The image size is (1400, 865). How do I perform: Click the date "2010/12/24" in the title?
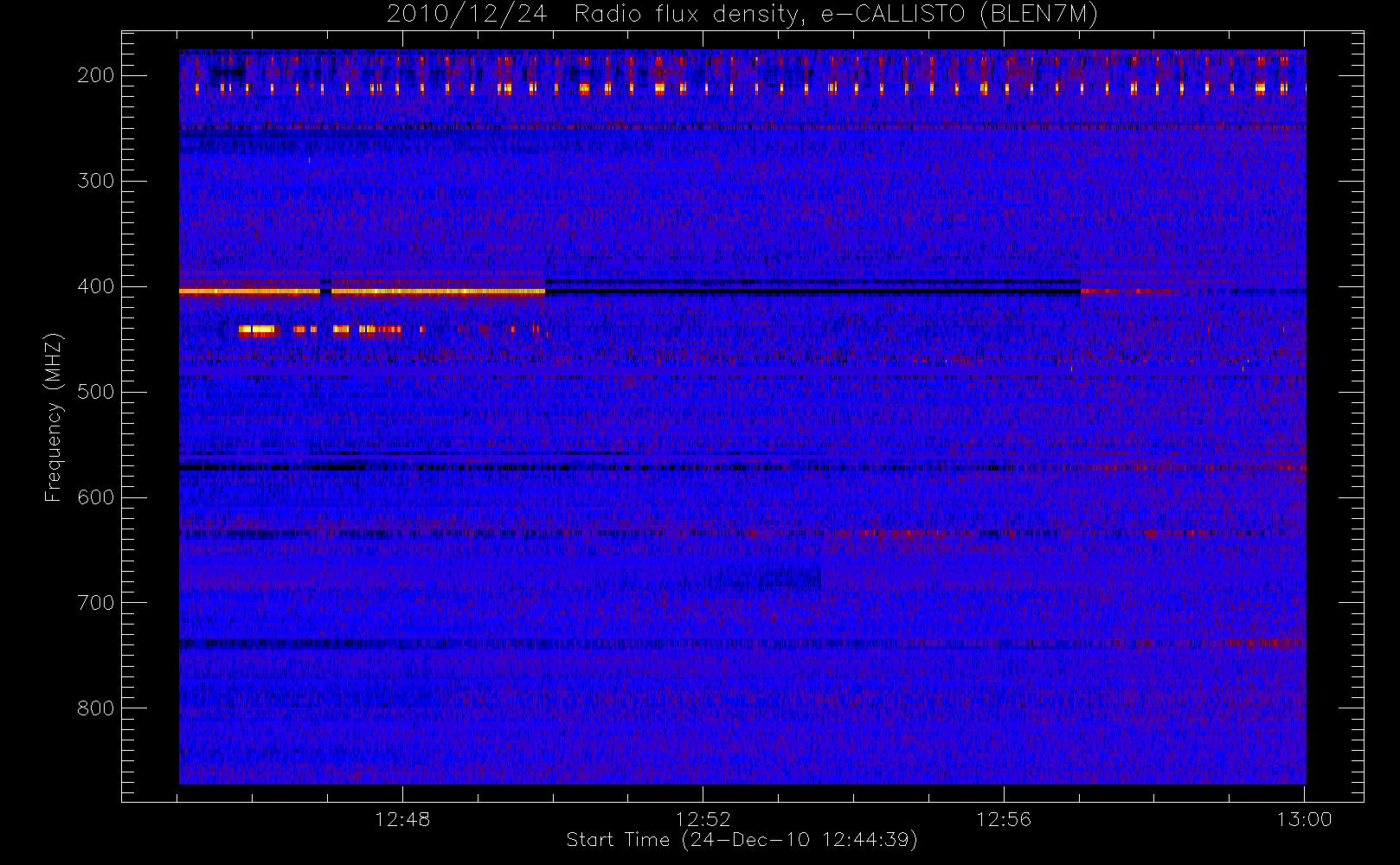click(x=466, y=15)
